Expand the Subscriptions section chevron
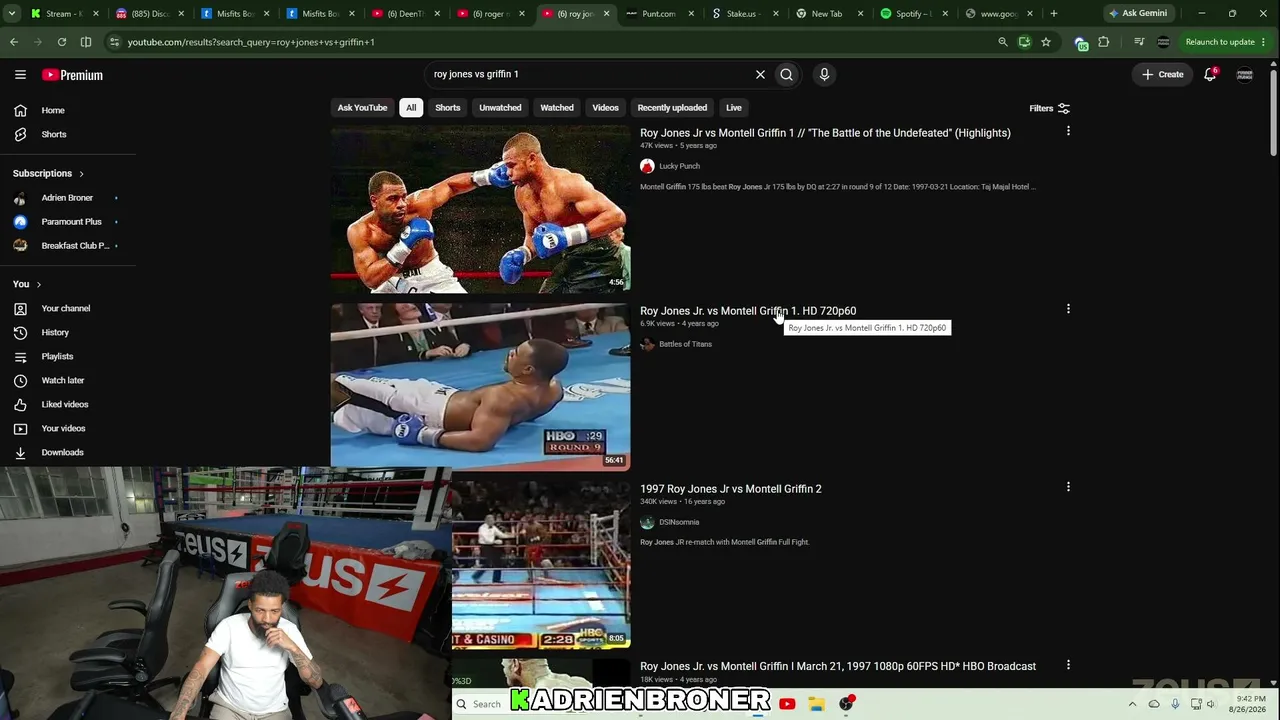Screen dimensions: 1280x720 click(81, 174)
